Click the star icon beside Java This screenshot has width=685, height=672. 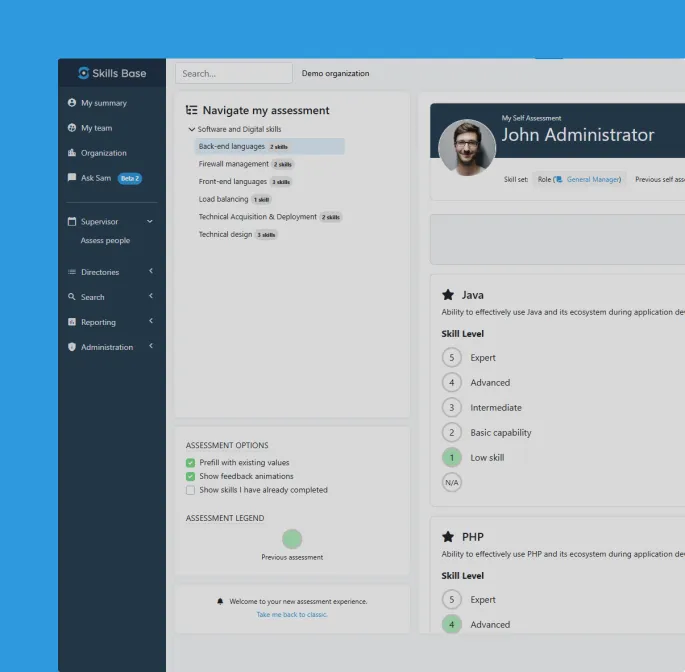coord(448,295)
